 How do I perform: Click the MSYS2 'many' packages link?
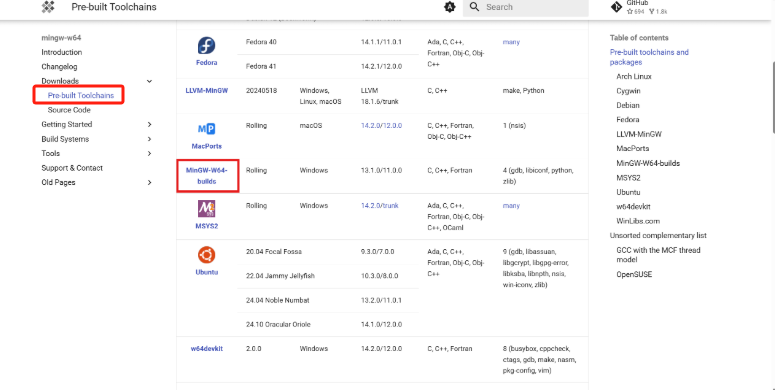point(511,206)
